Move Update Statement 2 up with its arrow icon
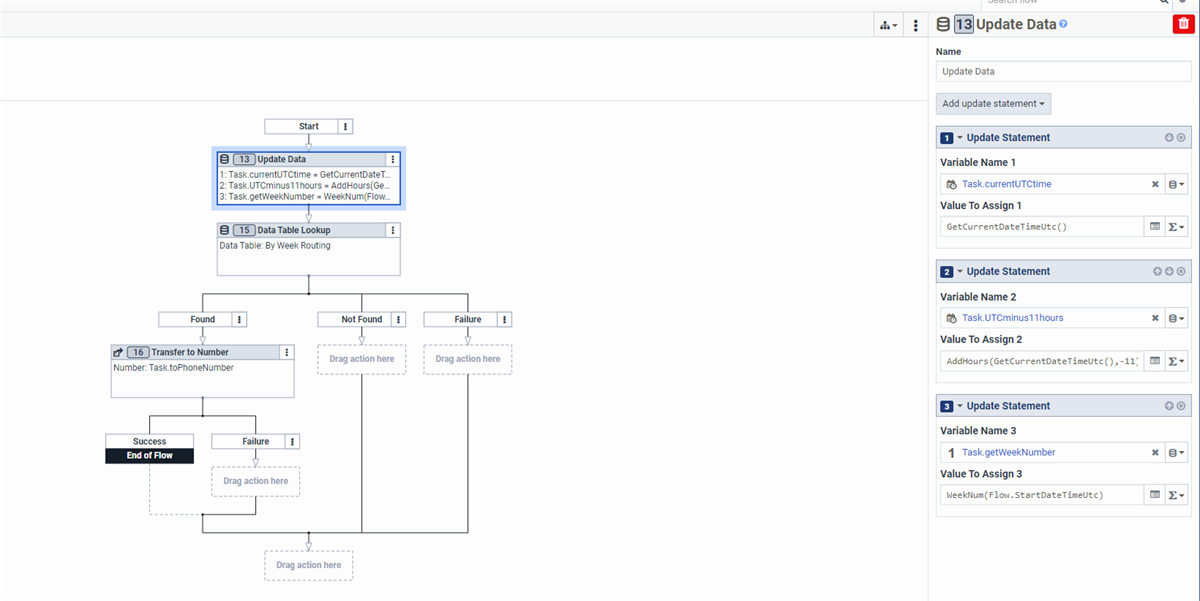 coord(1157,271)
